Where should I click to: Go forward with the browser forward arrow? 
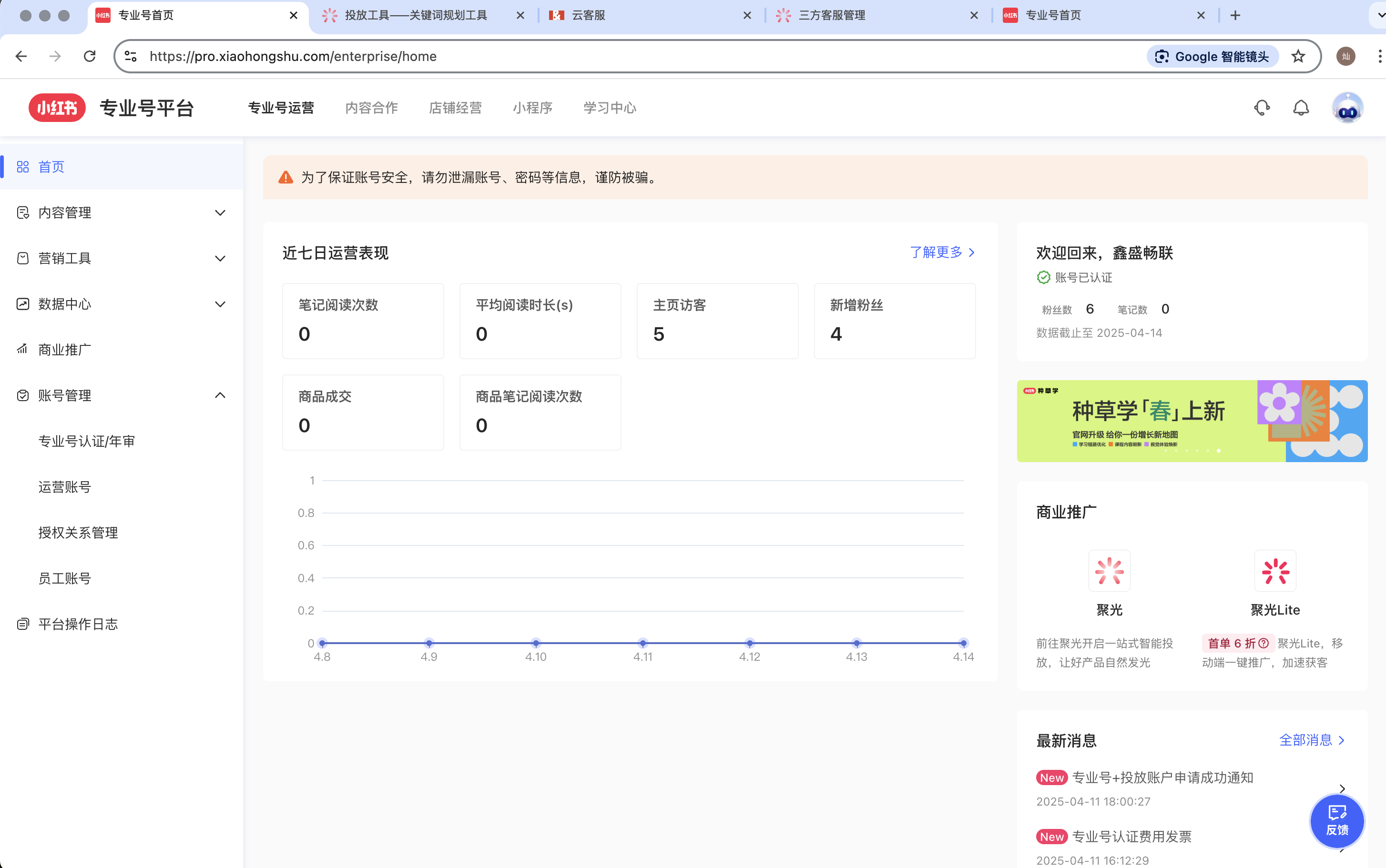pos(55,56)
